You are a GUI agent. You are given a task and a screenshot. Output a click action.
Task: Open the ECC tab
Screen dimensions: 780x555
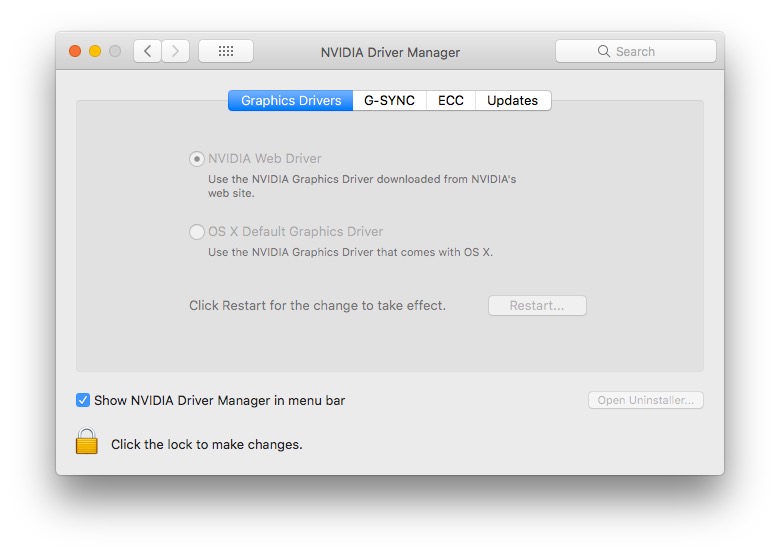[x=451, y=100]
